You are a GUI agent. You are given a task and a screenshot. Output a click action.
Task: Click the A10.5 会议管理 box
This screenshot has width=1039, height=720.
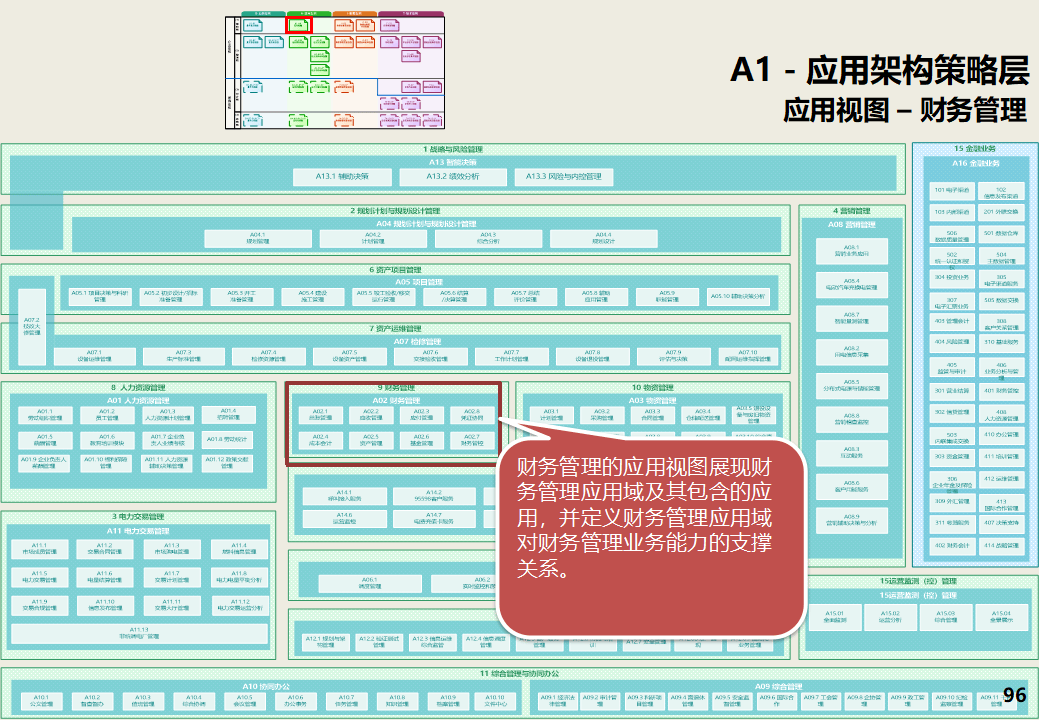click(245, 701)
